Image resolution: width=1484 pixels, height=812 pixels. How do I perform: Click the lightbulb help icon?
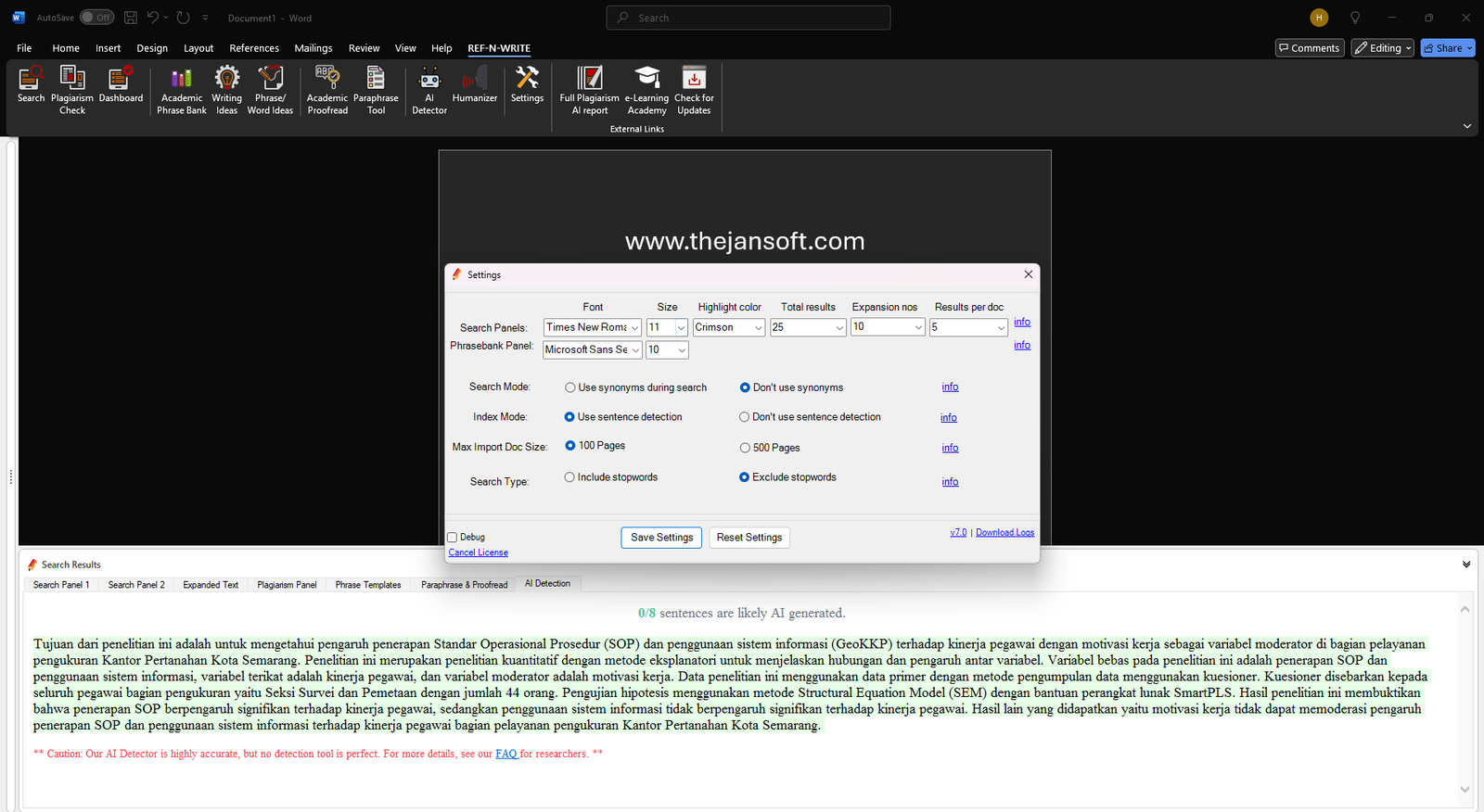pos(1355,18)
